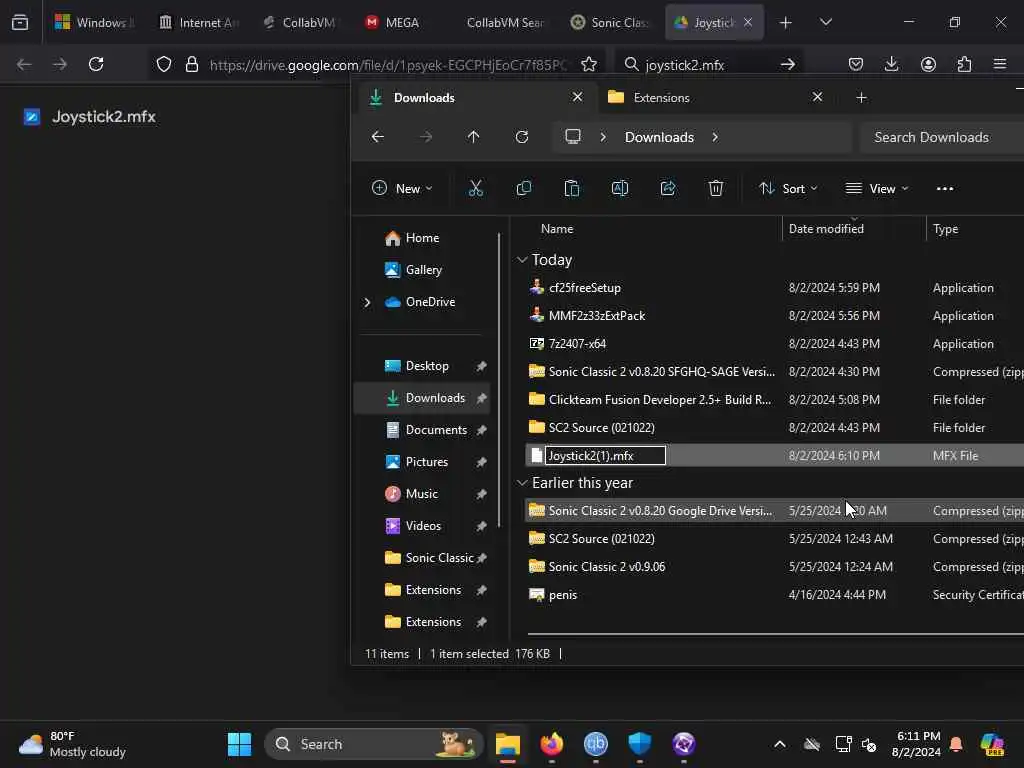Viewport: 1024px width, 768px height.
Task: List all Firefox tabs dropdown
Action: pyautogui.click(x=825, y=22)
